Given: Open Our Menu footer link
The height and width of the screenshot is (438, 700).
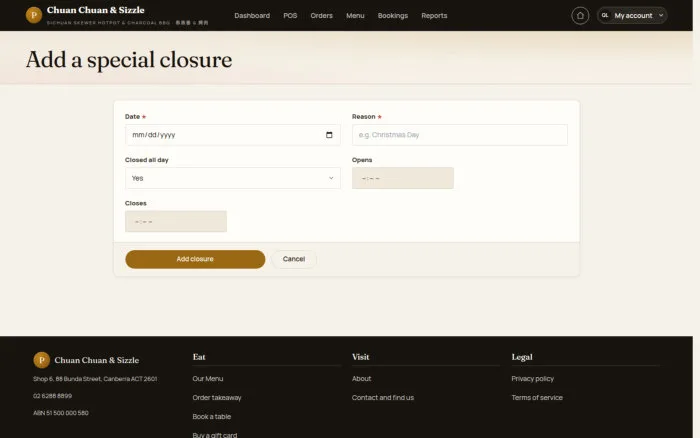Looking at the screenshot, I should tap(208, 379).
